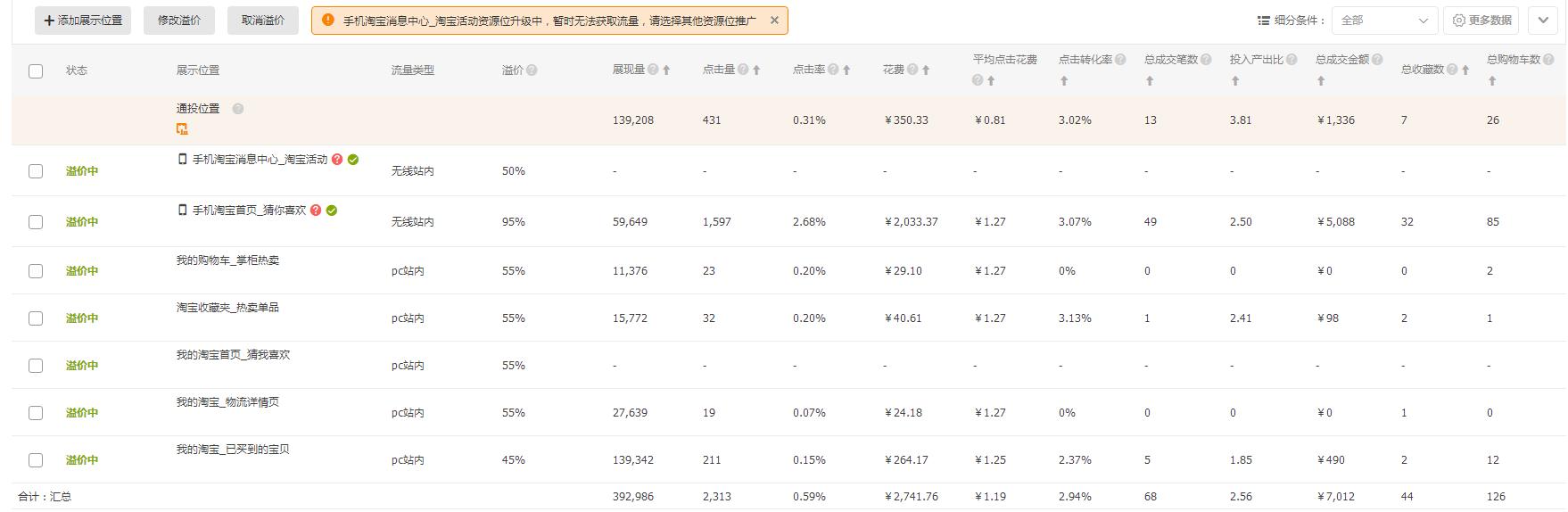1568x512 pixels.
Task: Click phone icon before 手机淘宝首页_猜你喜欢
Action: [x=183, y=211]
